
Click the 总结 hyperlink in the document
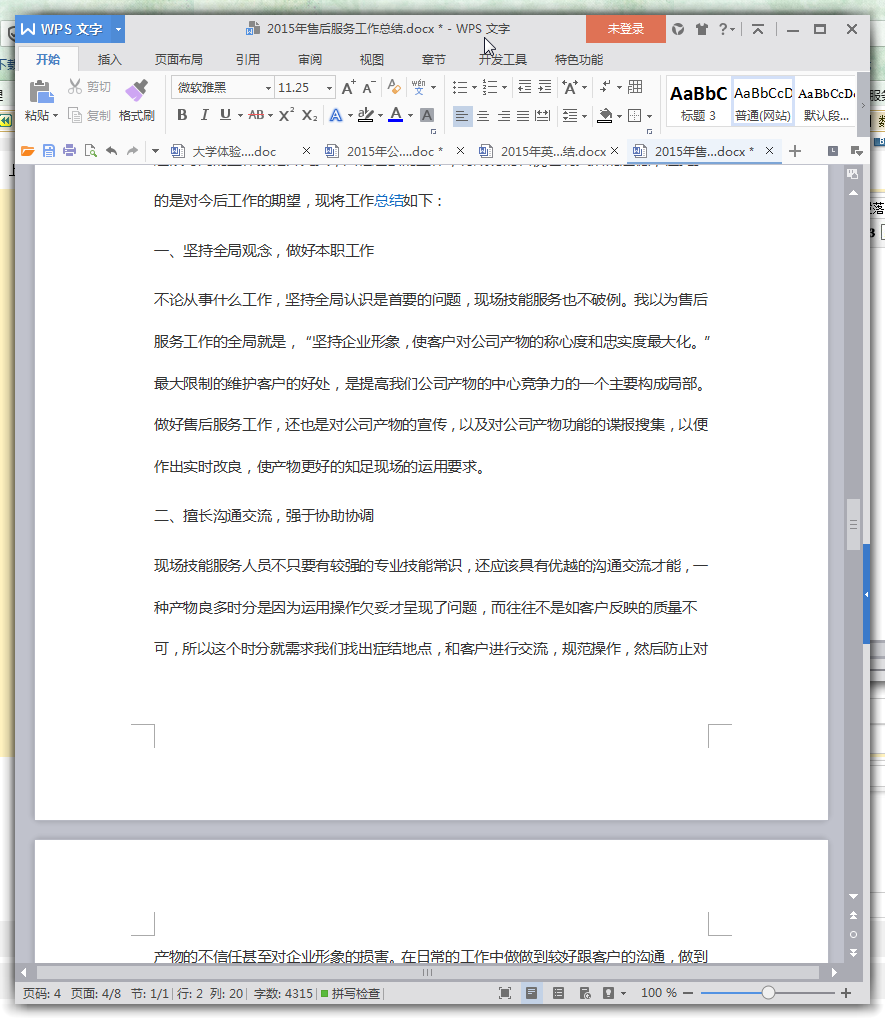tap(389, 200)
